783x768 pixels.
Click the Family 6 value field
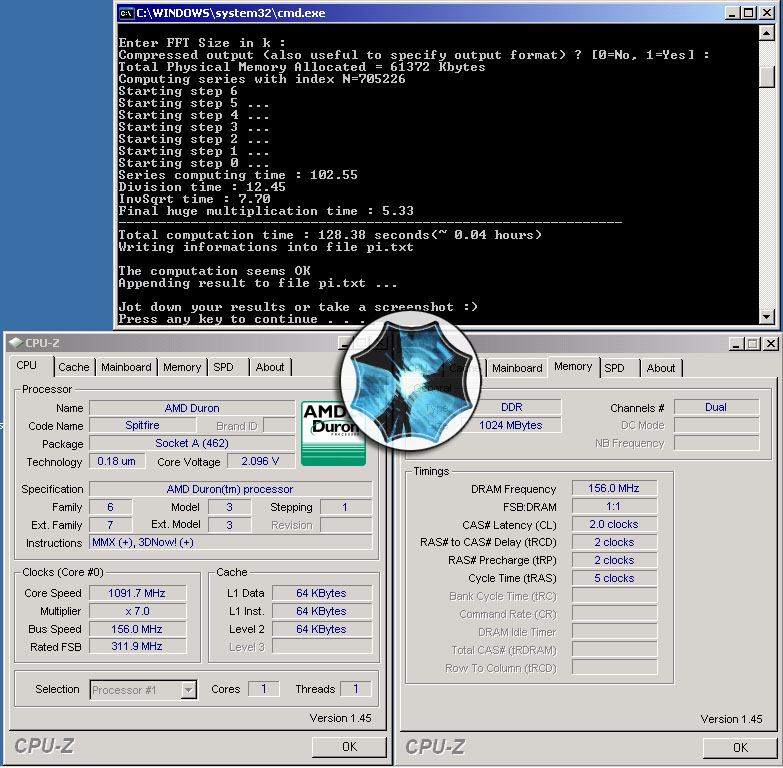tap(111, 507)
